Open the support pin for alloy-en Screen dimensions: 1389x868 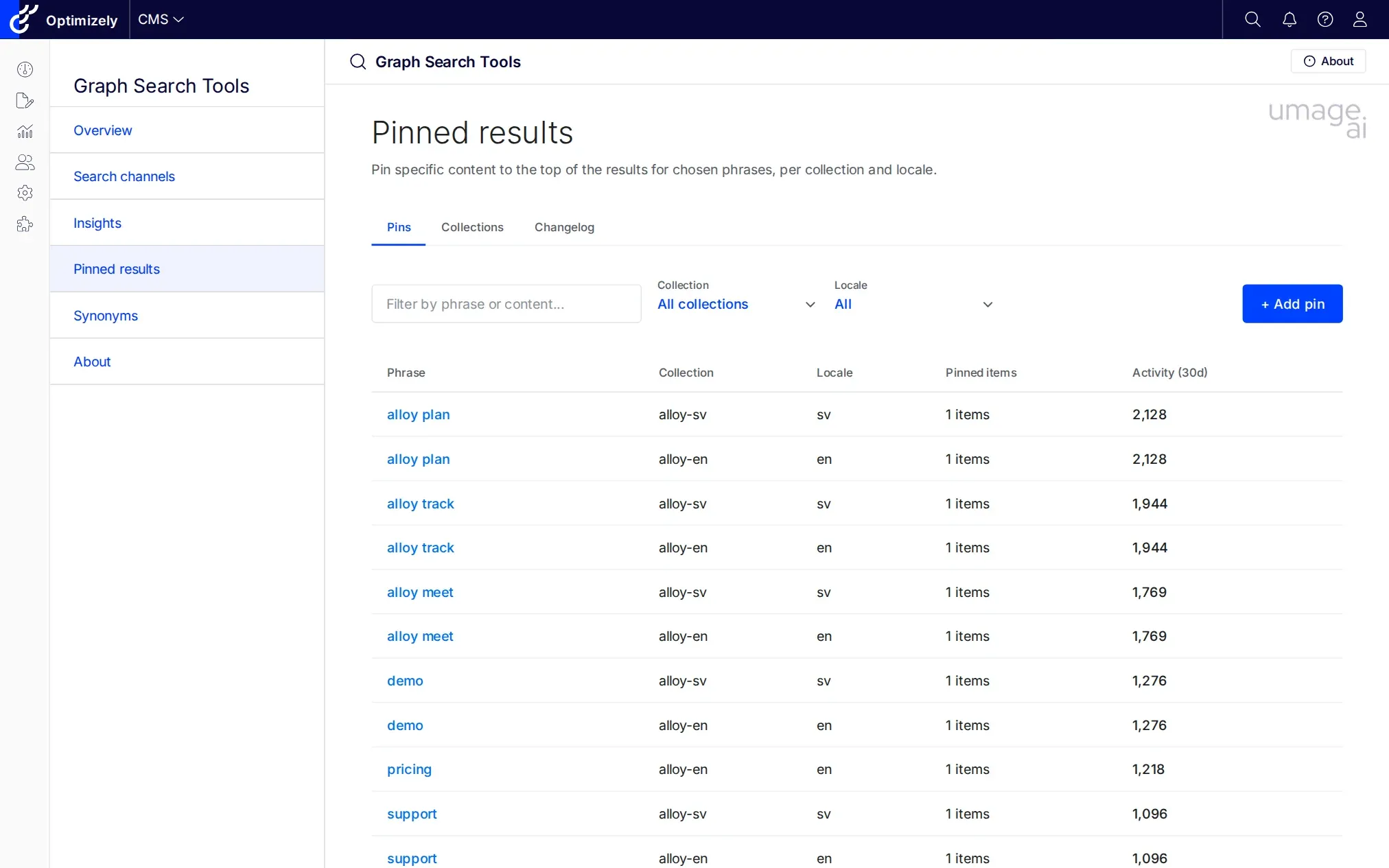pos(412,858)
